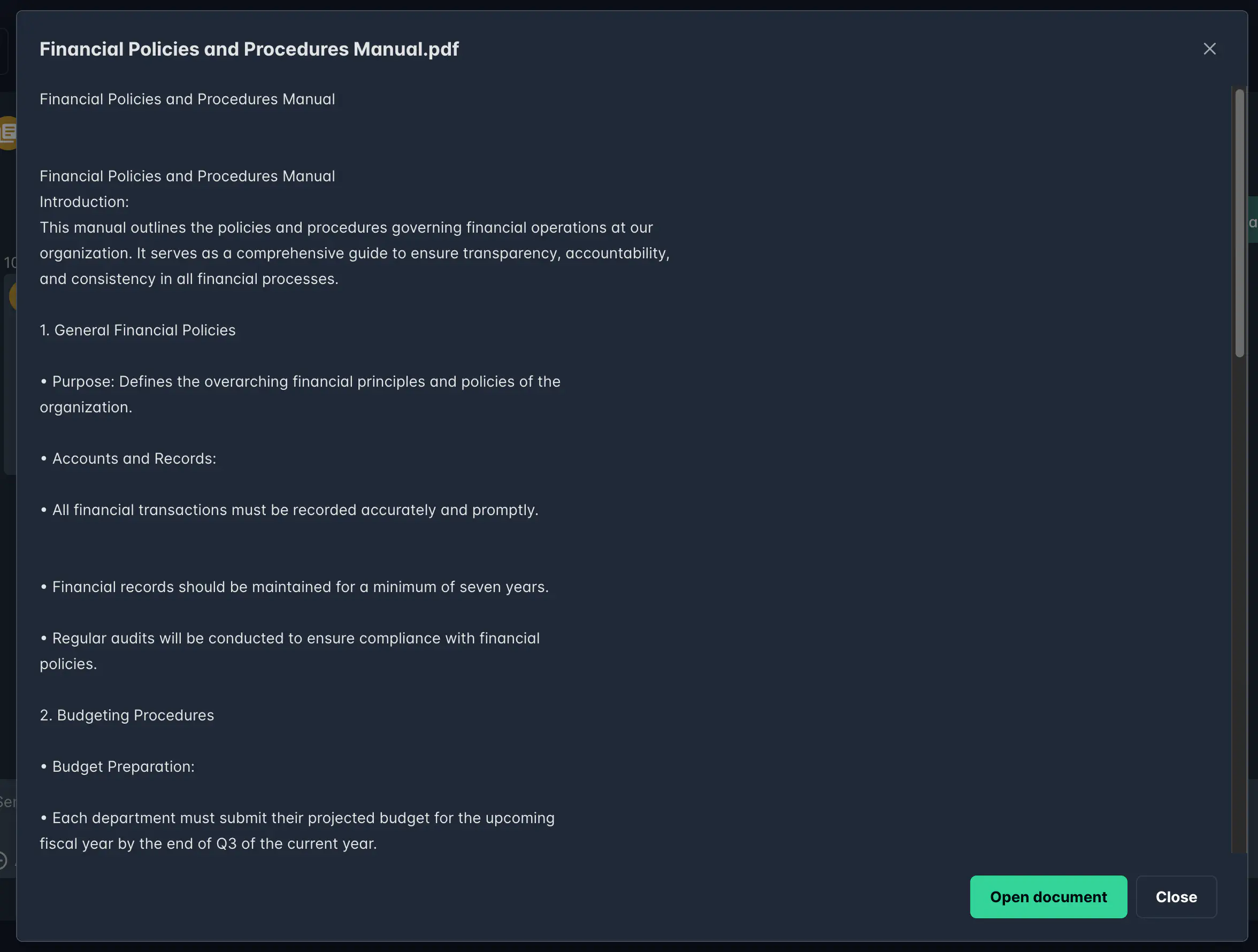Viewport: 1258px width, 952px height.
Task: Click the yellow document icon behind the dialog
Action: click(8, 133)
